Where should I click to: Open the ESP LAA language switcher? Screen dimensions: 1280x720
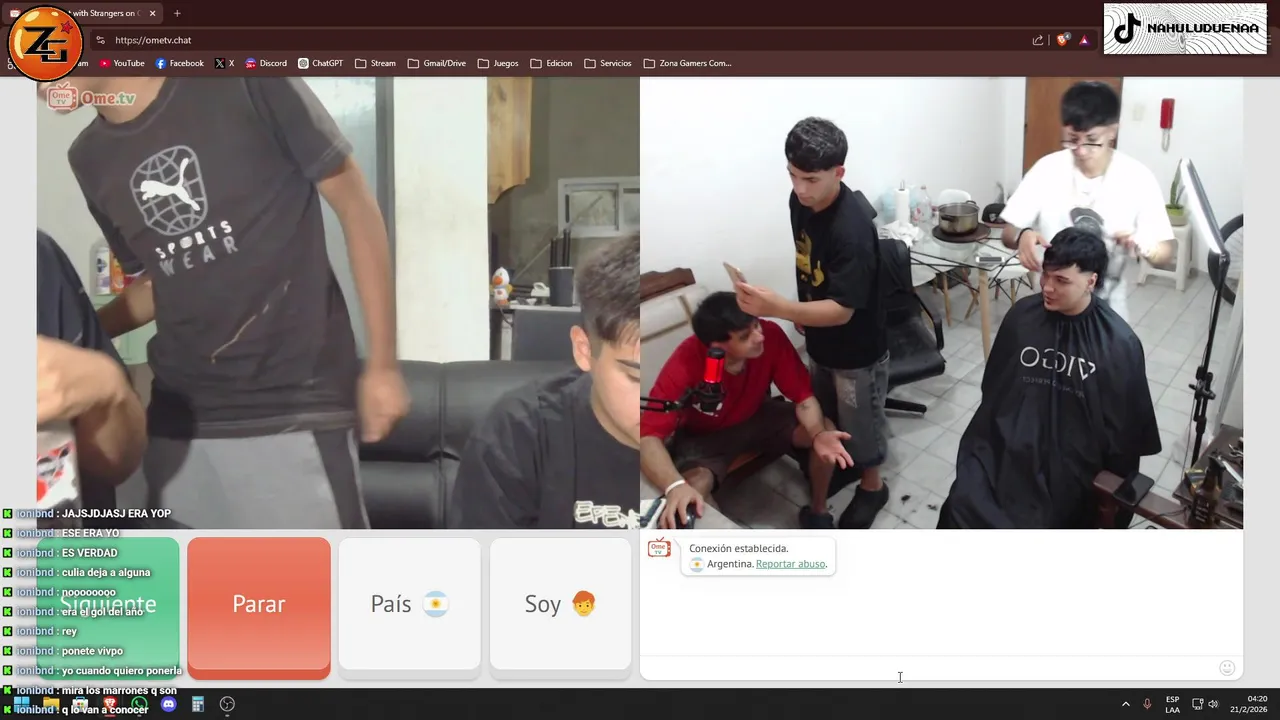[1172, 704]
